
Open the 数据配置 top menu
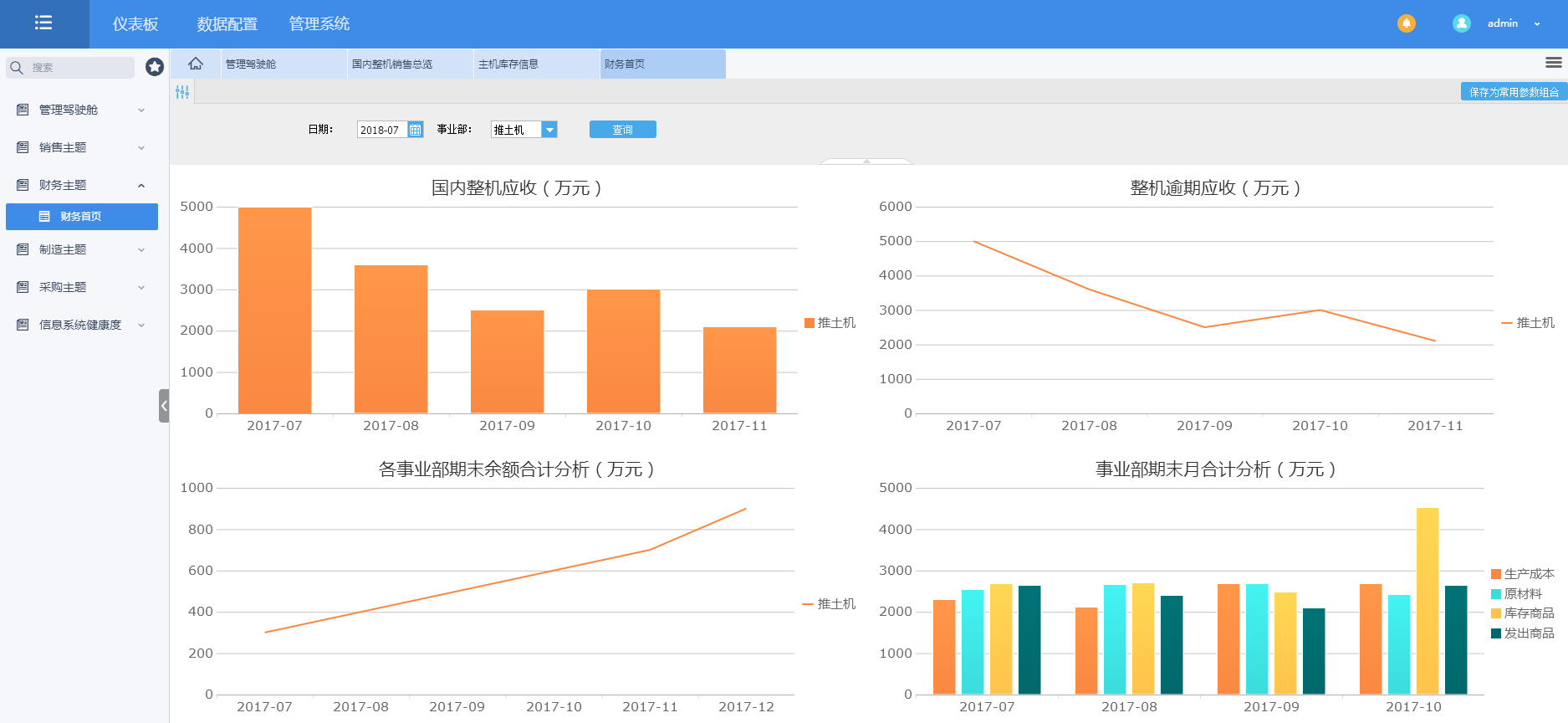(x=227, y=24)
